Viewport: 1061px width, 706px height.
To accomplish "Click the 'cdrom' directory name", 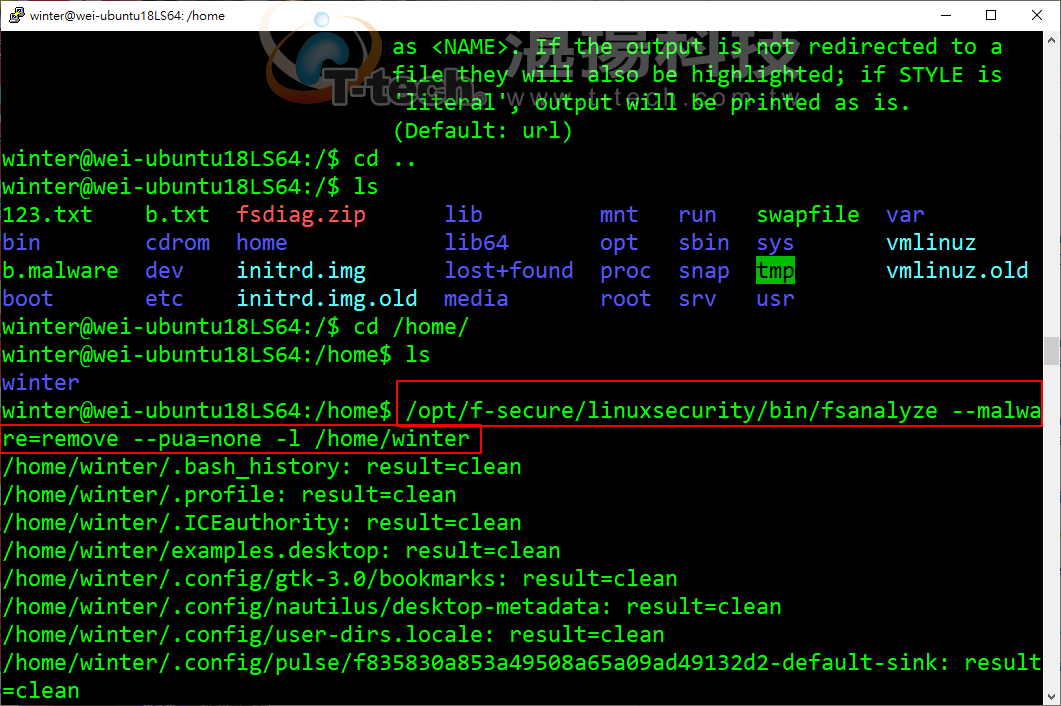I will click(x=177, y=242).
